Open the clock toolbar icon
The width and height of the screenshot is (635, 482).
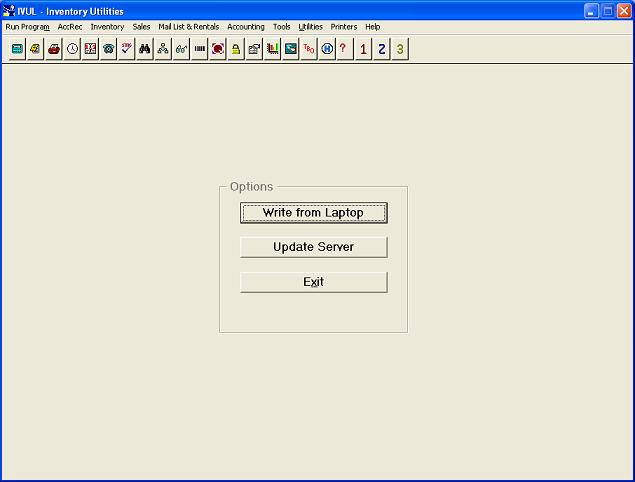72,49
